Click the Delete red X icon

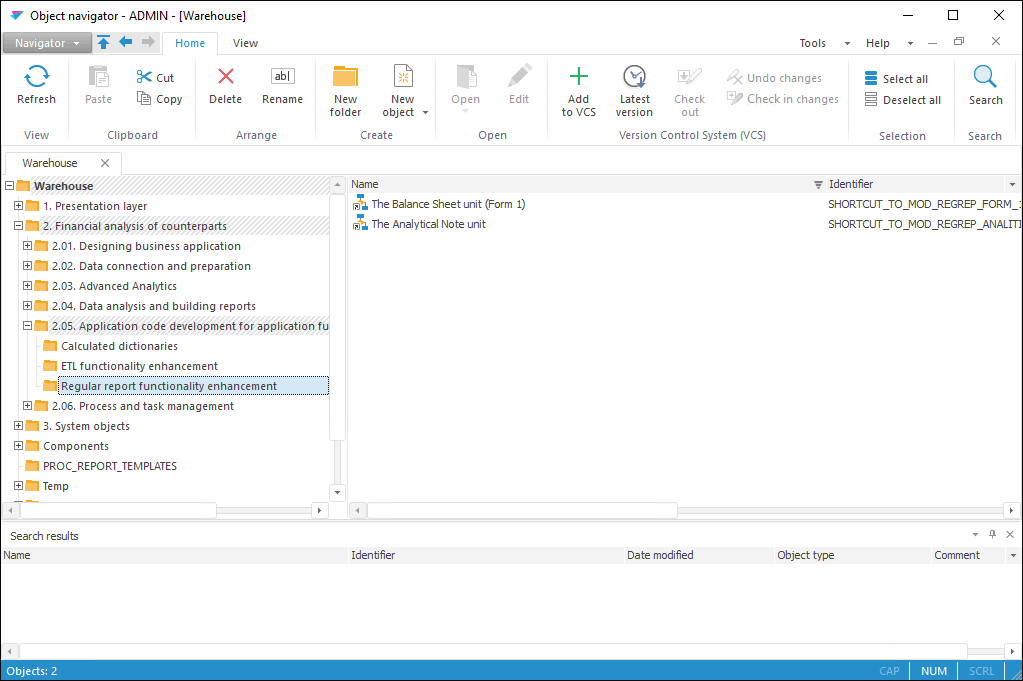pyautogui.click(x=225, y=78)
